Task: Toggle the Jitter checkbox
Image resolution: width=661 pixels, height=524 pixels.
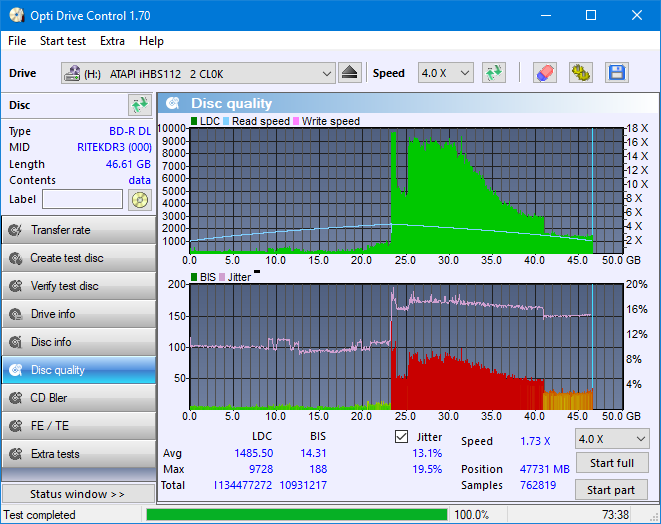Action: [401, 437]
